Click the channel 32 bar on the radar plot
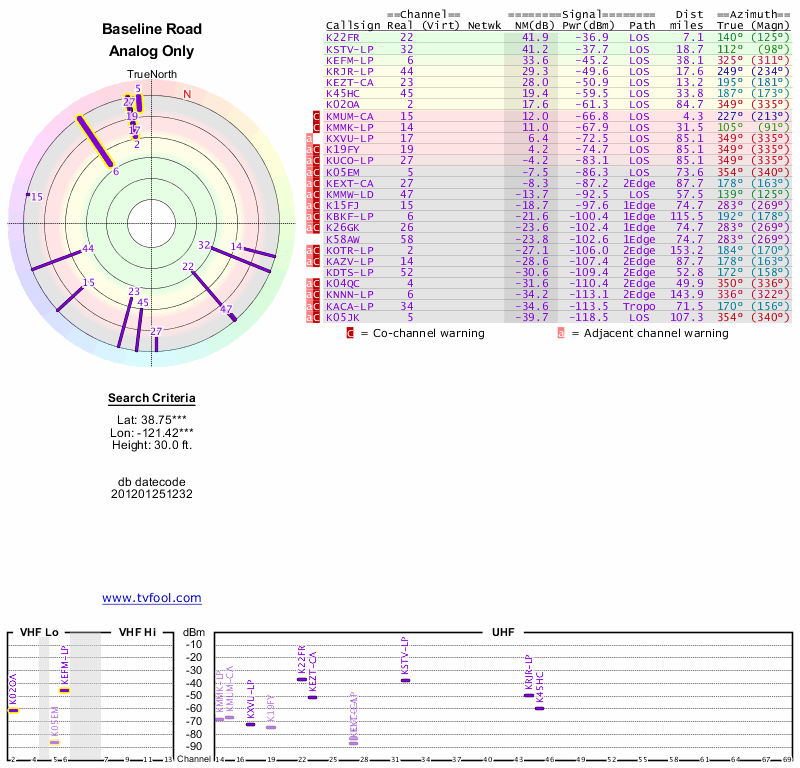 (240, 260)
